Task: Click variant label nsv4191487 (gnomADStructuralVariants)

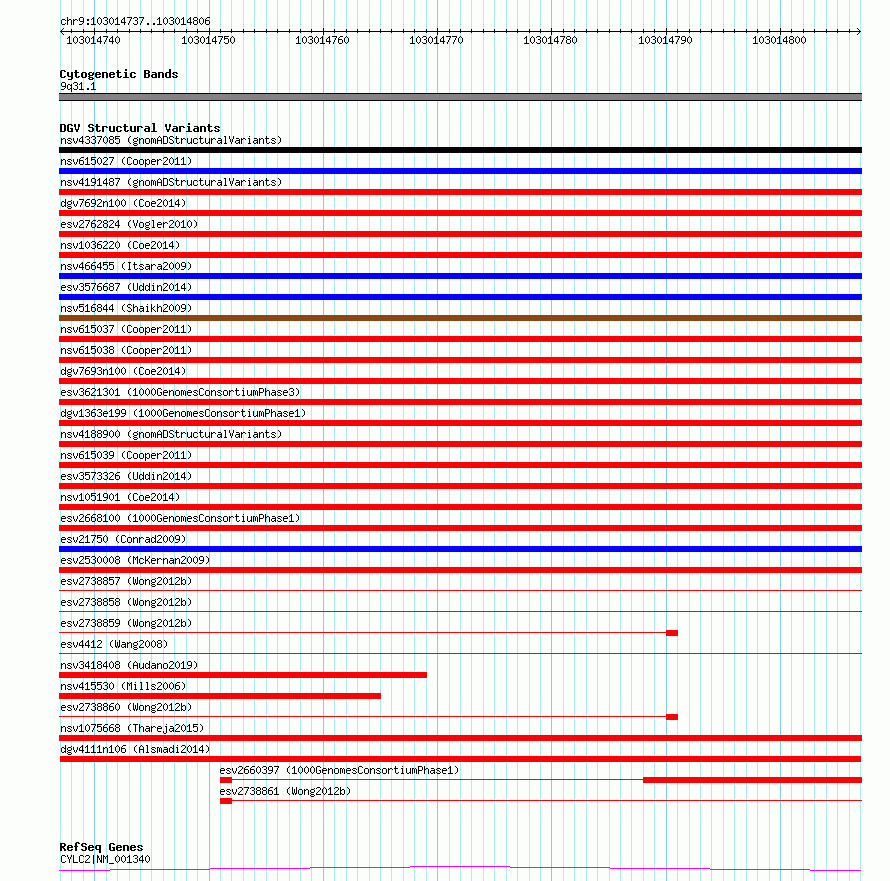Action: (x=171, y=182)
